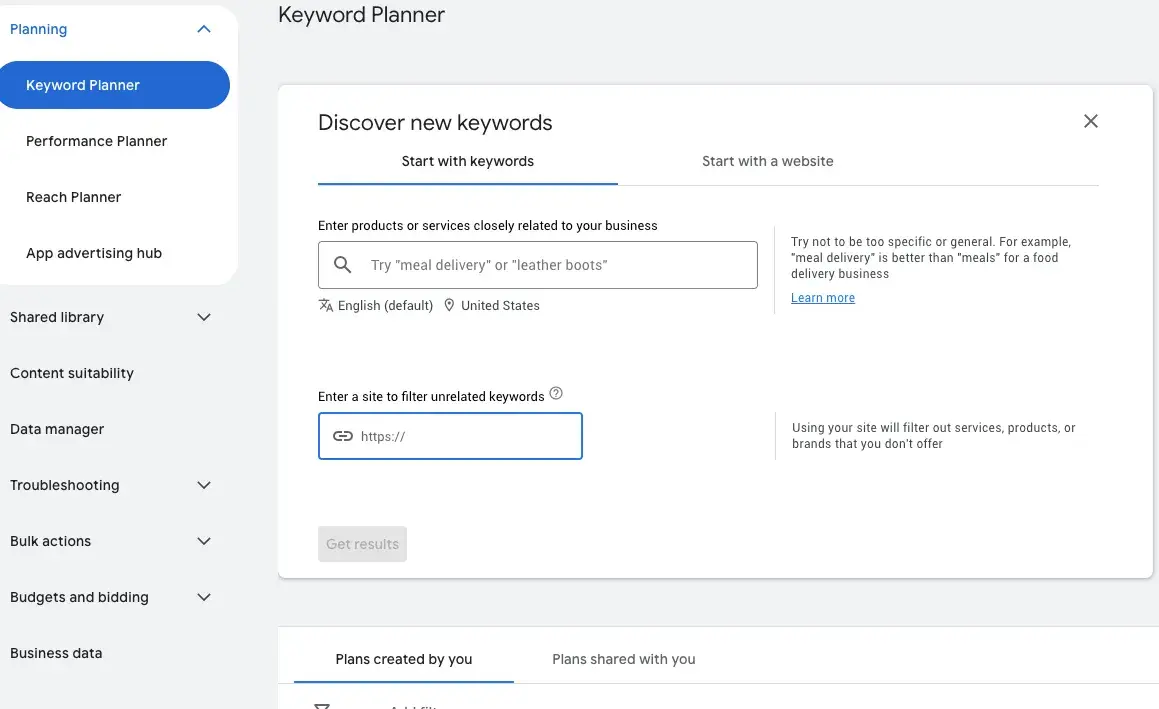Expand the Troubleshooting section

[204, 485]
